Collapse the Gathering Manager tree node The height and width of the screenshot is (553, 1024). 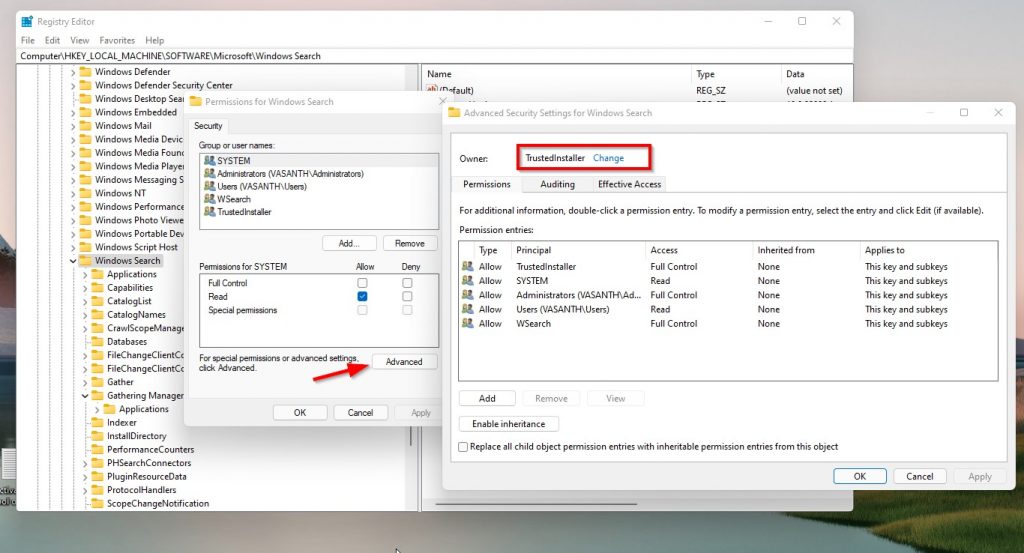click(x=85, y=396)
